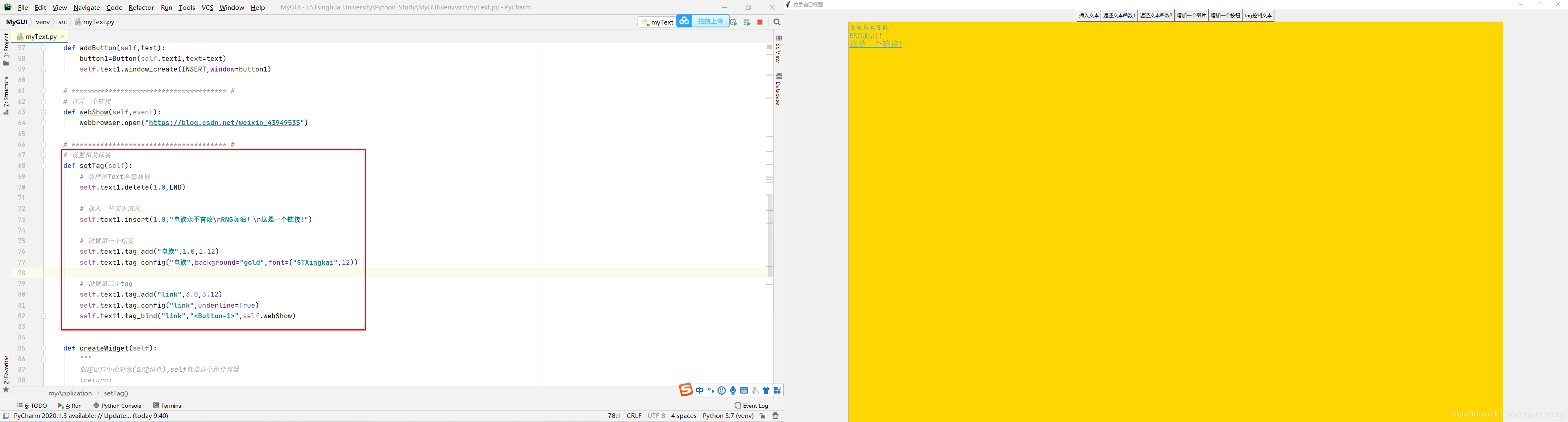Open the File menu in PyCharm
1568x422 pixels.
tap(23, 7)
